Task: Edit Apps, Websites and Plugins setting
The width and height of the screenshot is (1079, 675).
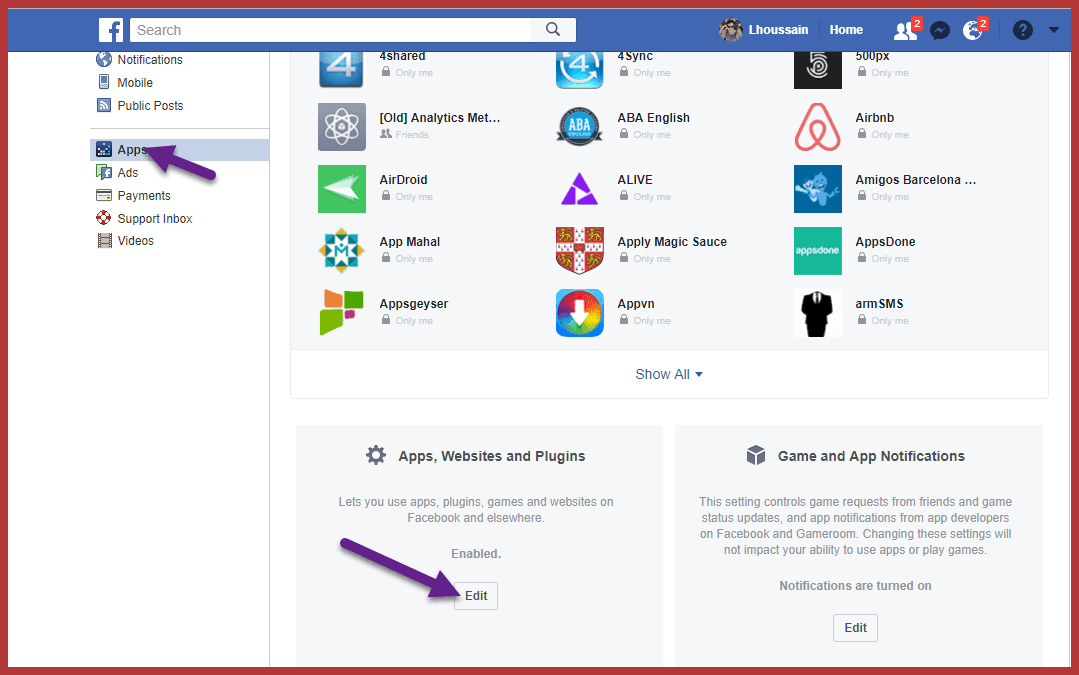Action: pos(476,596)
